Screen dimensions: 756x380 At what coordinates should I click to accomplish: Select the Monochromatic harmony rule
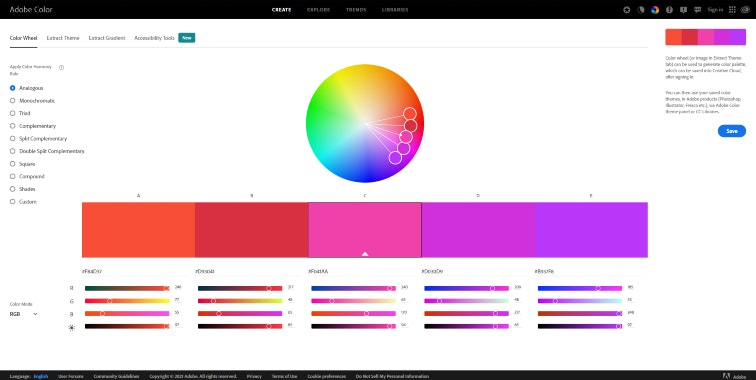[x=32, y=101]
